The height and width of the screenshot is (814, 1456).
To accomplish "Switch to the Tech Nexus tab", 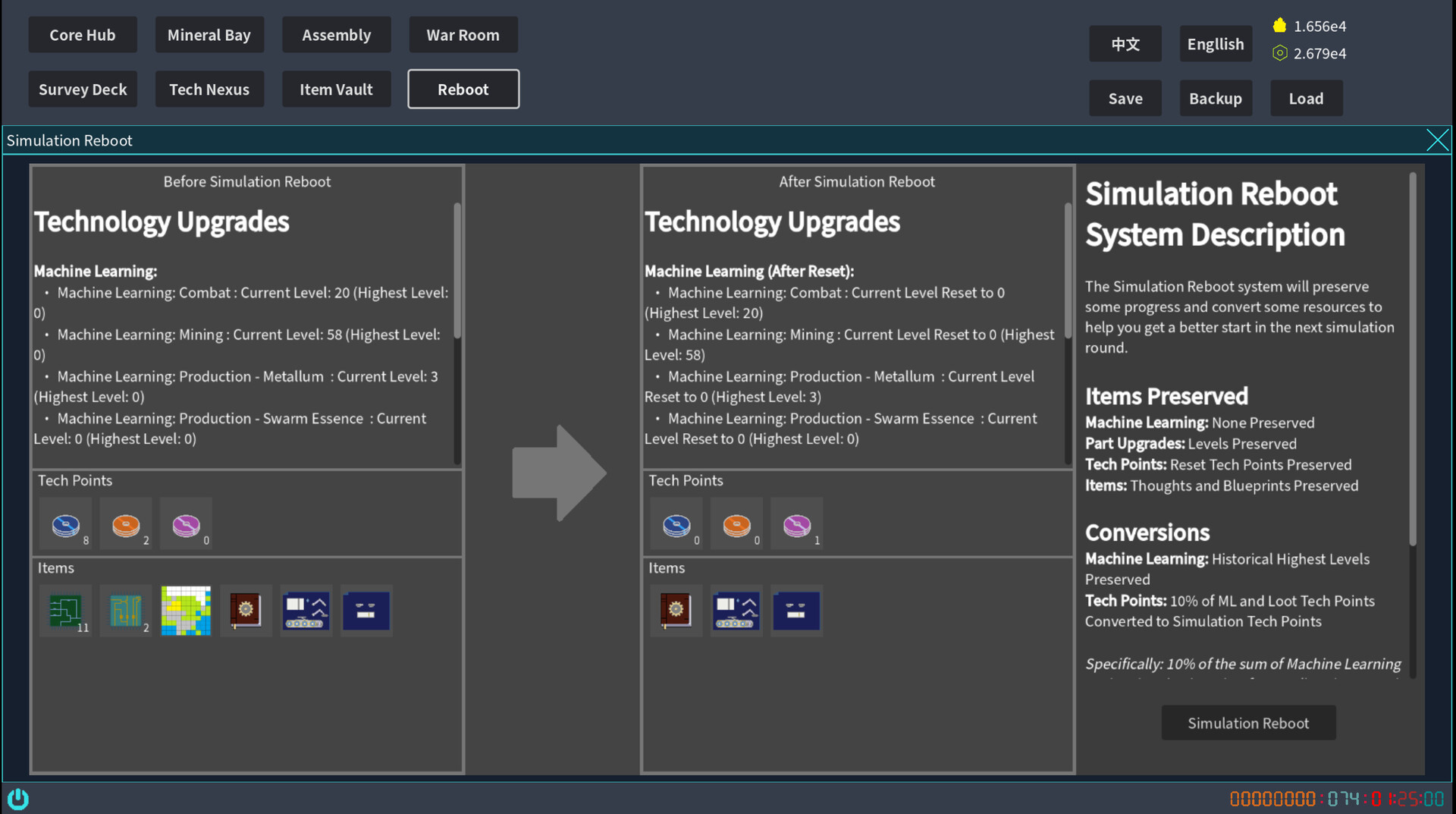I will (x=209, y=89).
